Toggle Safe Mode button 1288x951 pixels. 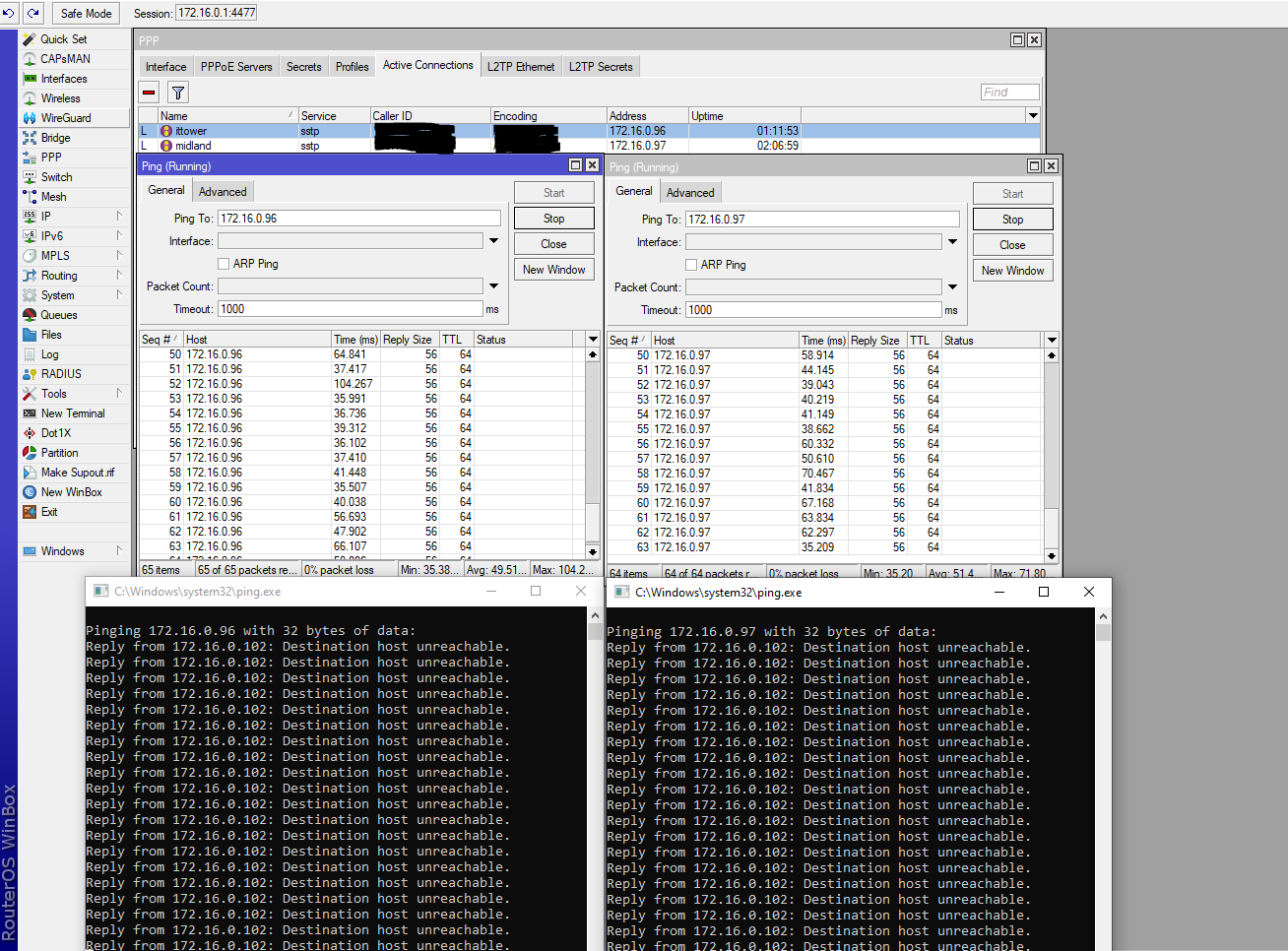point(86,14)
